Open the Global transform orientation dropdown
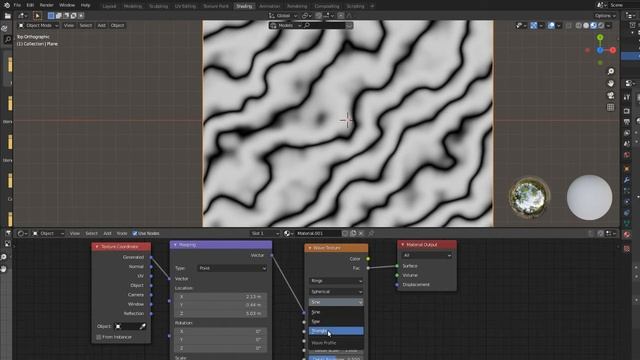The image size is (640, 360). pos(283,16)
